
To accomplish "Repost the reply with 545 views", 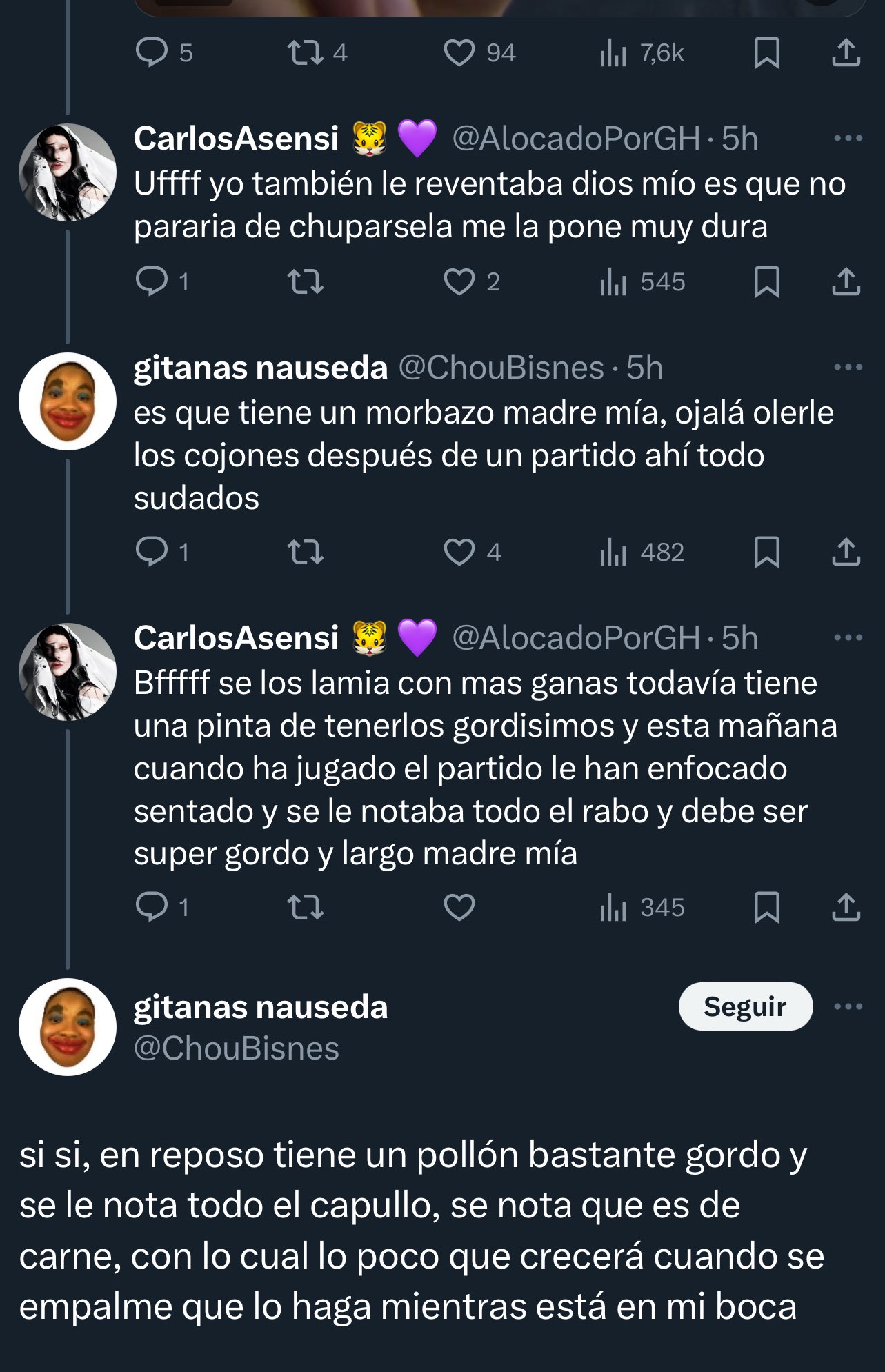I will tap(306, 282).
